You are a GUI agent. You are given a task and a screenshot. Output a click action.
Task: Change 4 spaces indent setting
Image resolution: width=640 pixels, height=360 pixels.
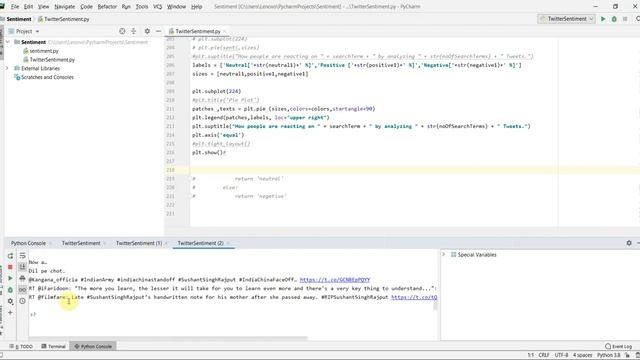pos(582,355)
